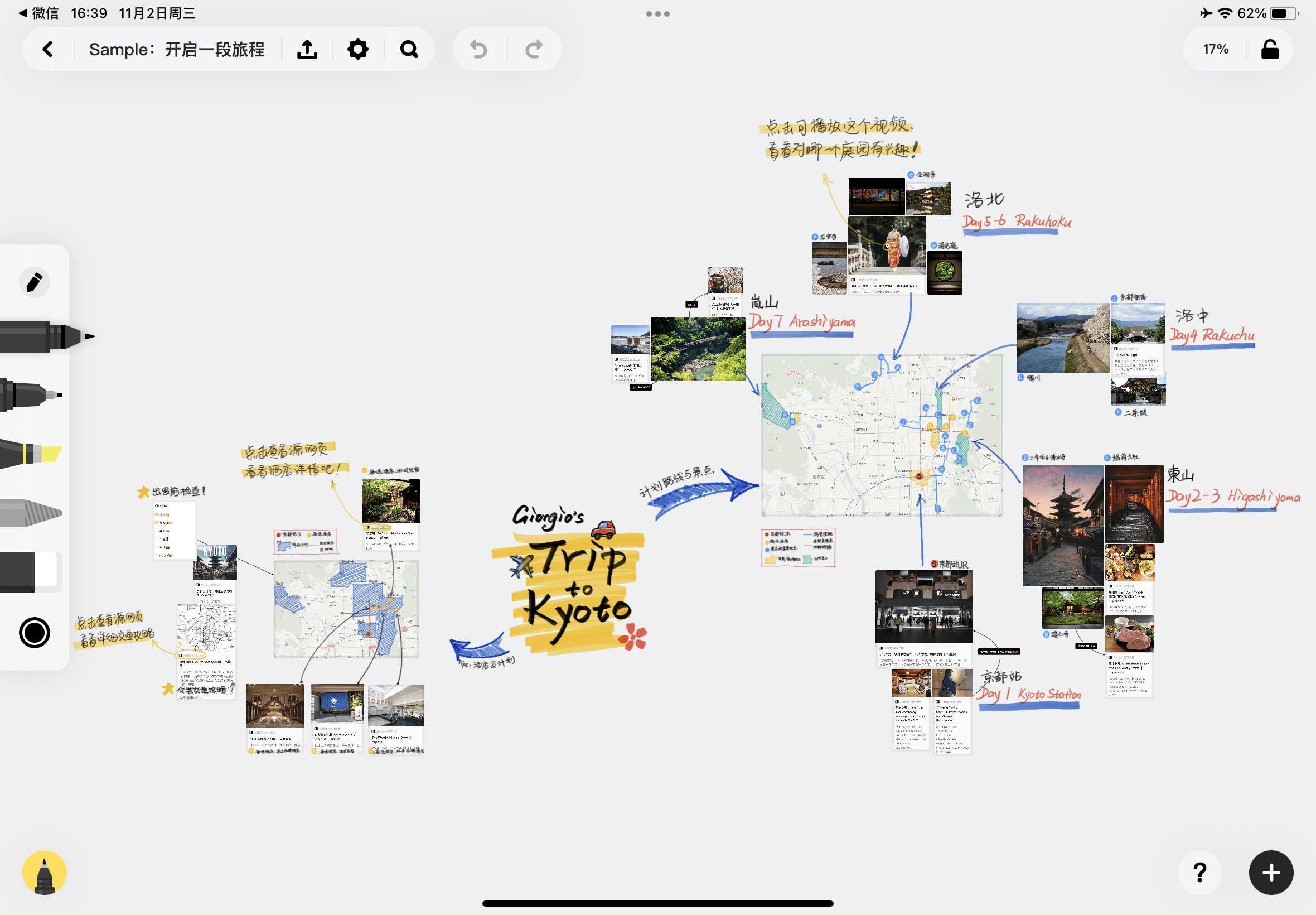The height and width of the screenshot is (915, 1316).
Task: Open the share/export upload icon
Action: click(307, 49)
